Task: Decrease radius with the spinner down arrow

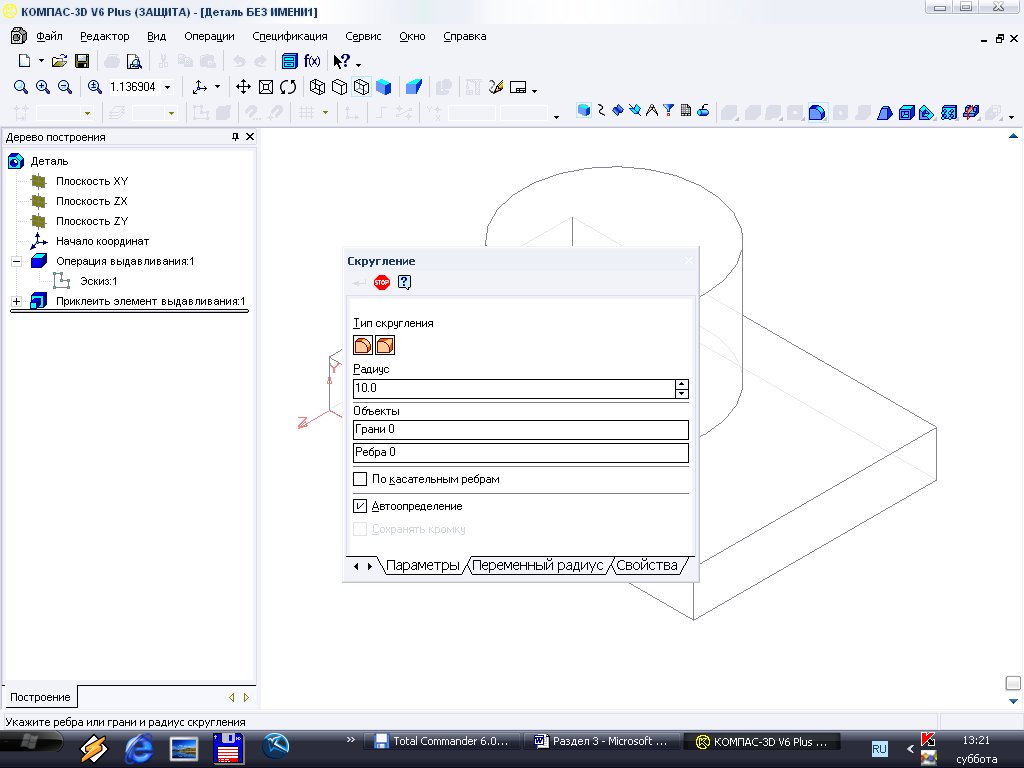Action: point(682,393)
